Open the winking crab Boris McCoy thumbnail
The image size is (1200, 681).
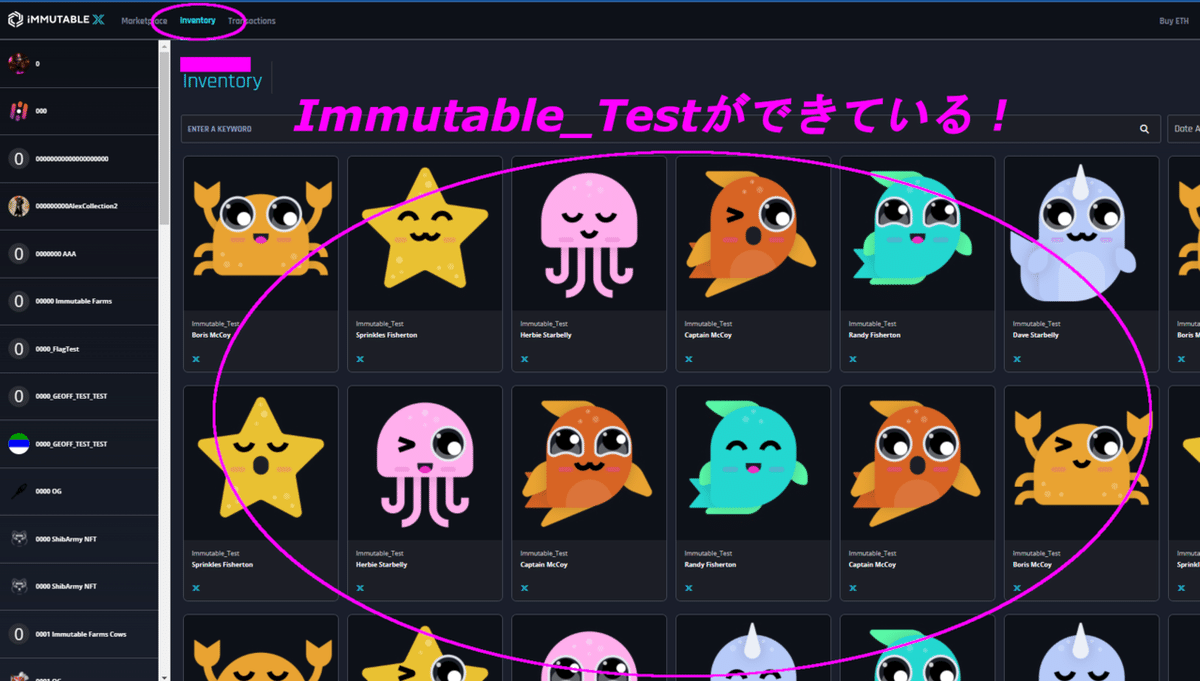[x=1081, y=463]
